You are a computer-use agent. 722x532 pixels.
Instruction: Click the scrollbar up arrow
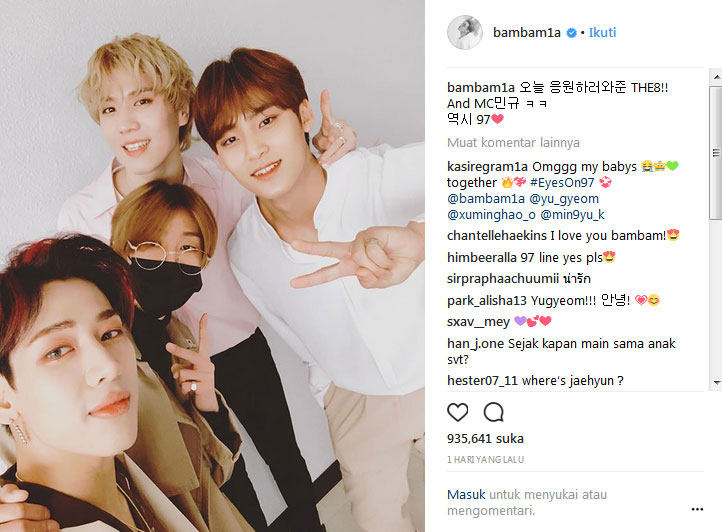click(716, 77)
